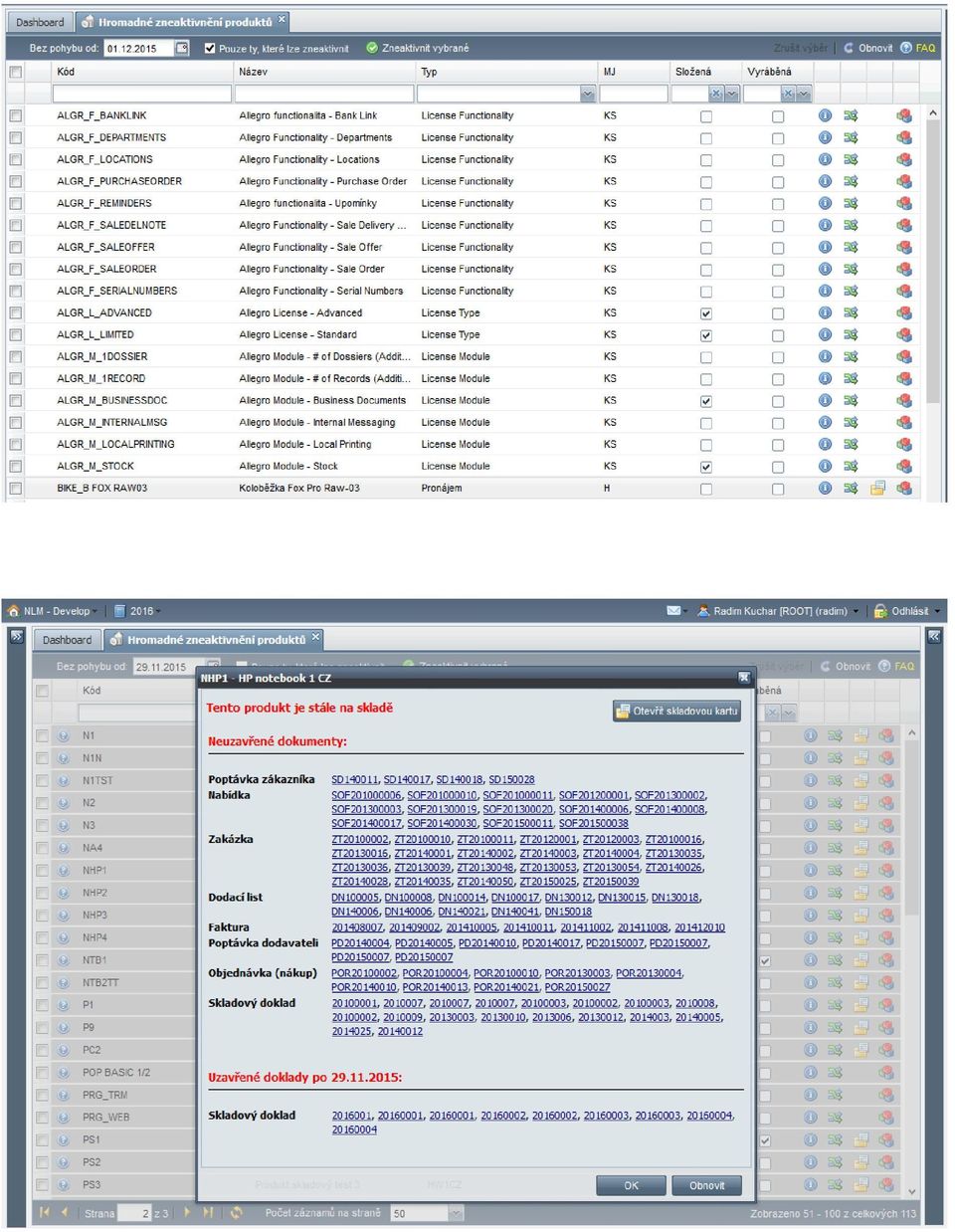The height and width of the screenshot is (1232, 955).
Task: Open purchase order link POR20100002
Action: click(x=364, y=972)
